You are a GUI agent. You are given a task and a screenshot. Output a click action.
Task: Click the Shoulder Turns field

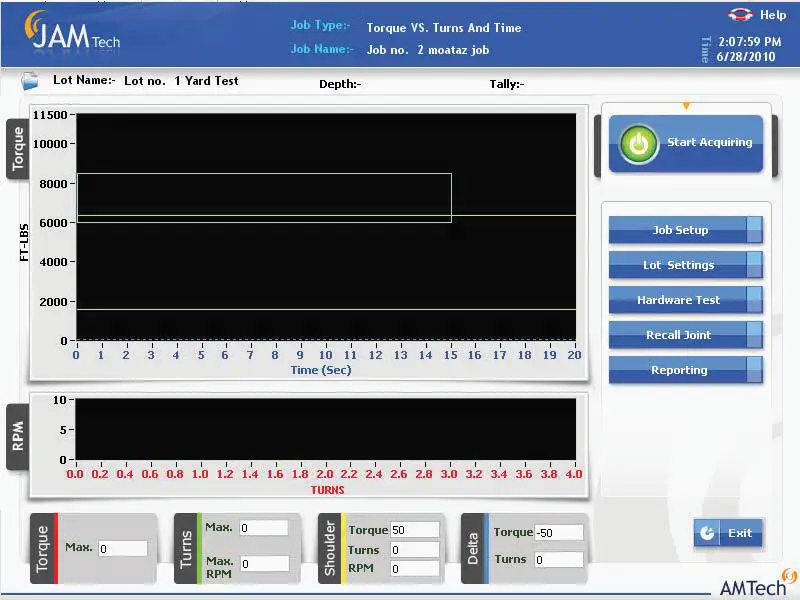point(415,549)
